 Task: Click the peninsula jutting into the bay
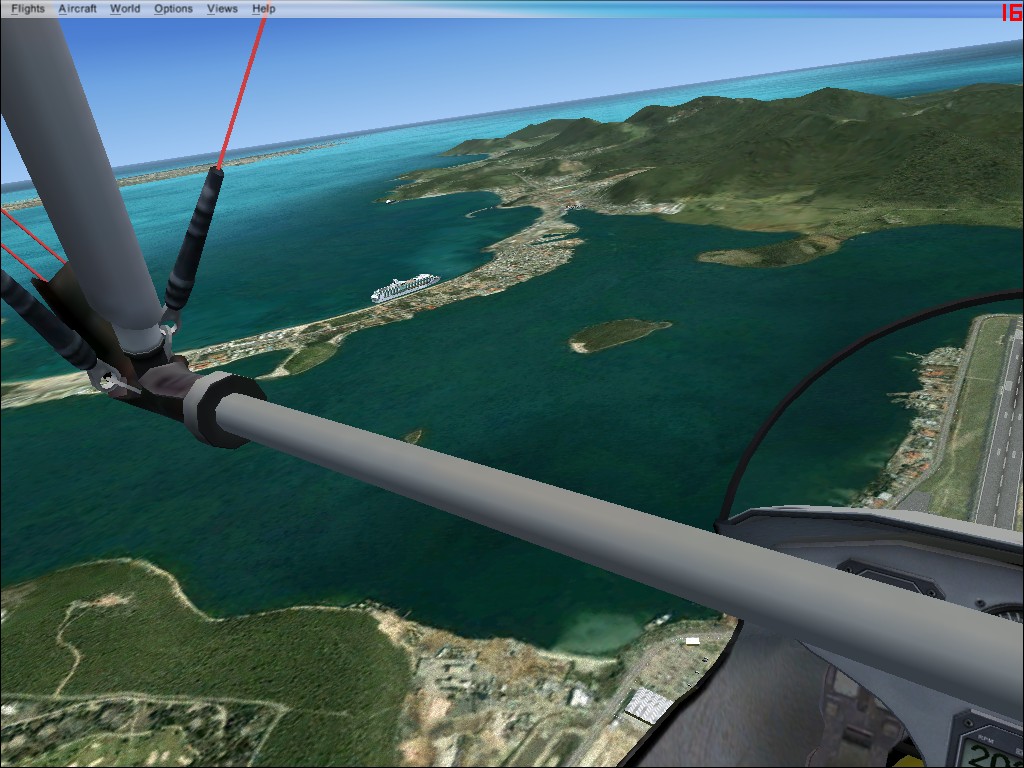point(770,252)
